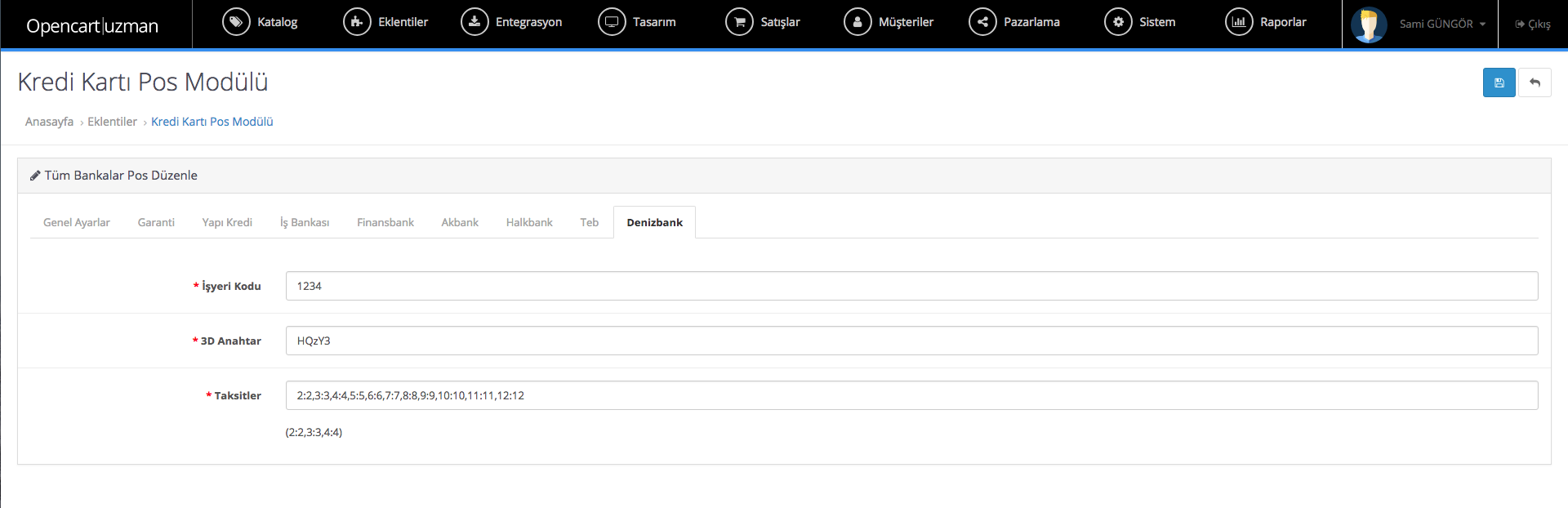1568x508 pixels.
Task: Go to Eklentiler in the breadcrumb
Action: pyautogui.click(x=112, y=122)
